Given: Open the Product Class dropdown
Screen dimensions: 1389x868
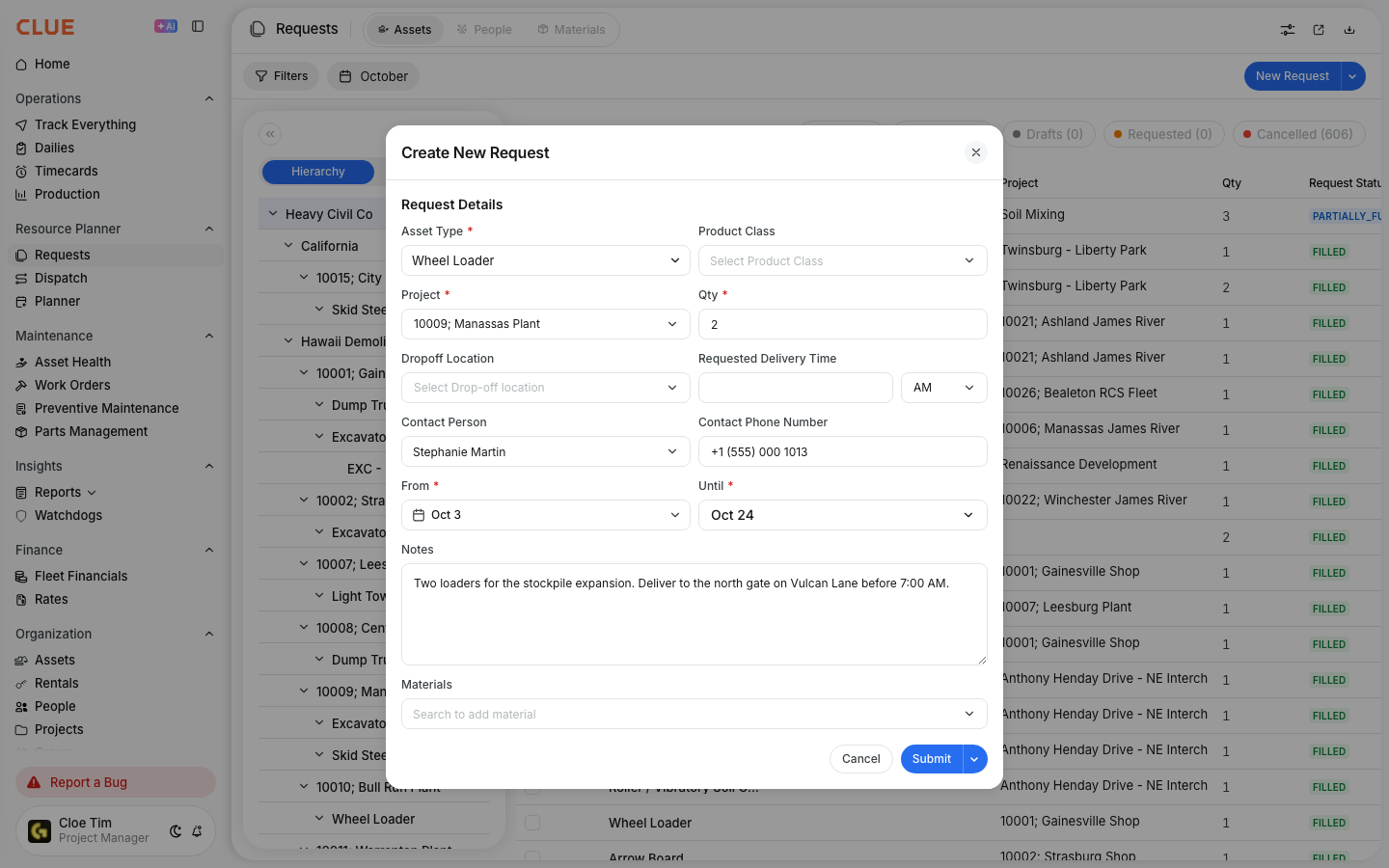Looking at the screenshot, I should click(843, 260).
